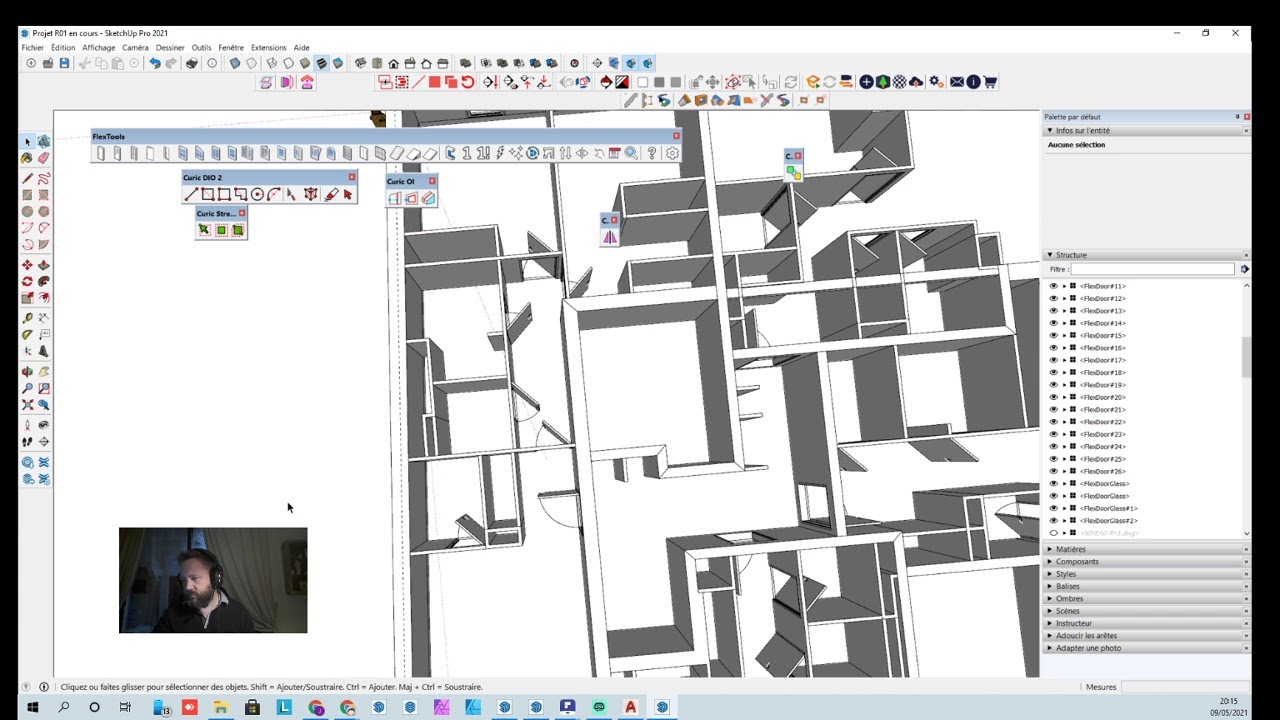The width and height of the screenshot is (1280, 720).
Task: Click the Save floppy disk icon
Action: [64, 63]
